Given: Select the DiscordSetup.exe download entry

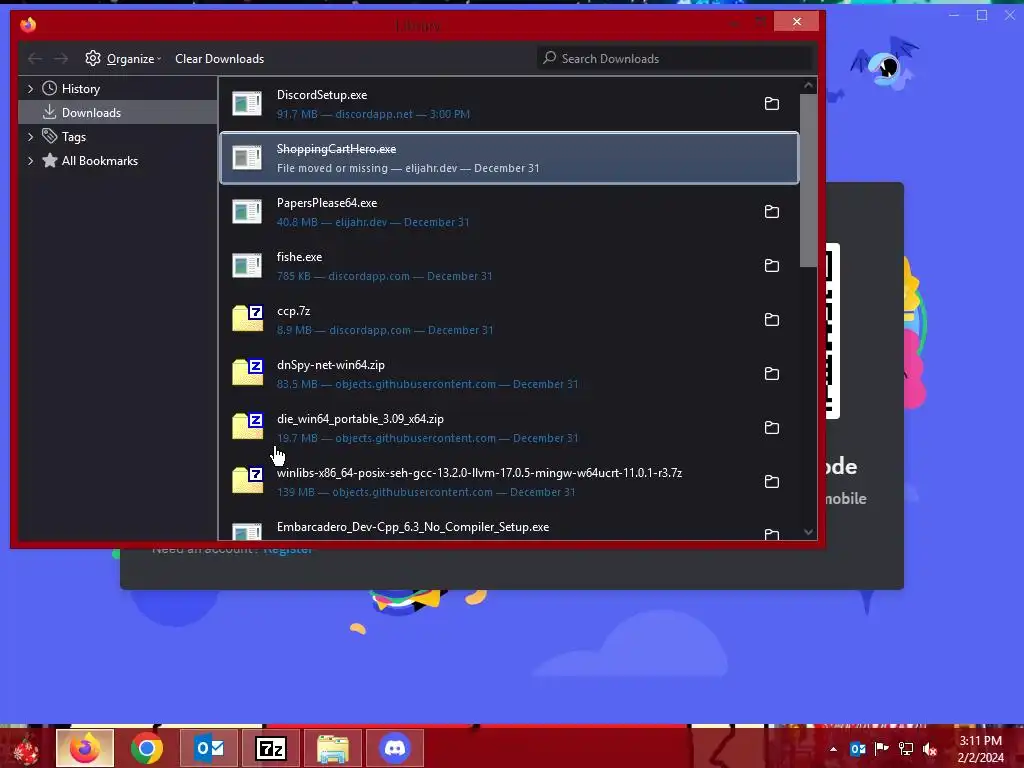Looking at the screenshot, I should [x=509, y=104].
